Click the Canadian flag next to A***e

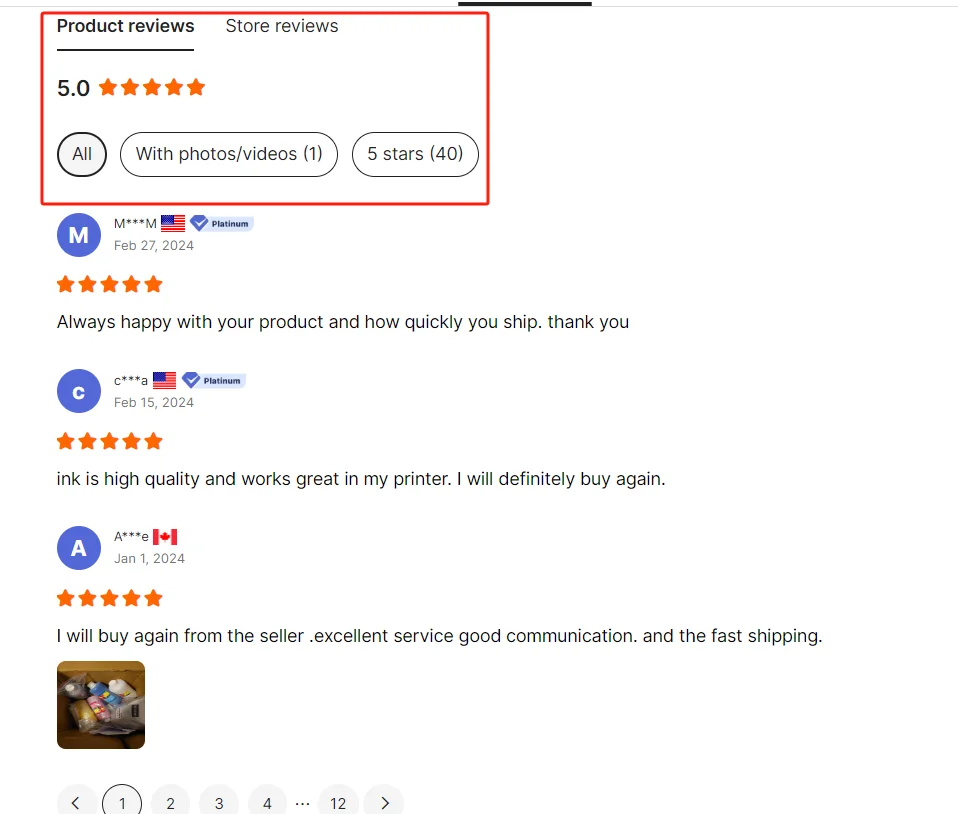coord(165,537)
